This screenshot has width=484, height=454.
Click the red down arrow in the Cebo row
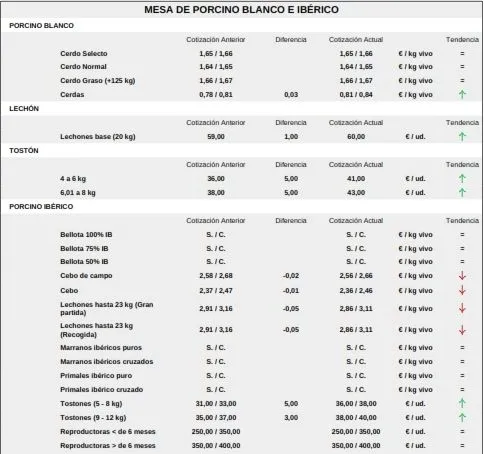(462, 290)
